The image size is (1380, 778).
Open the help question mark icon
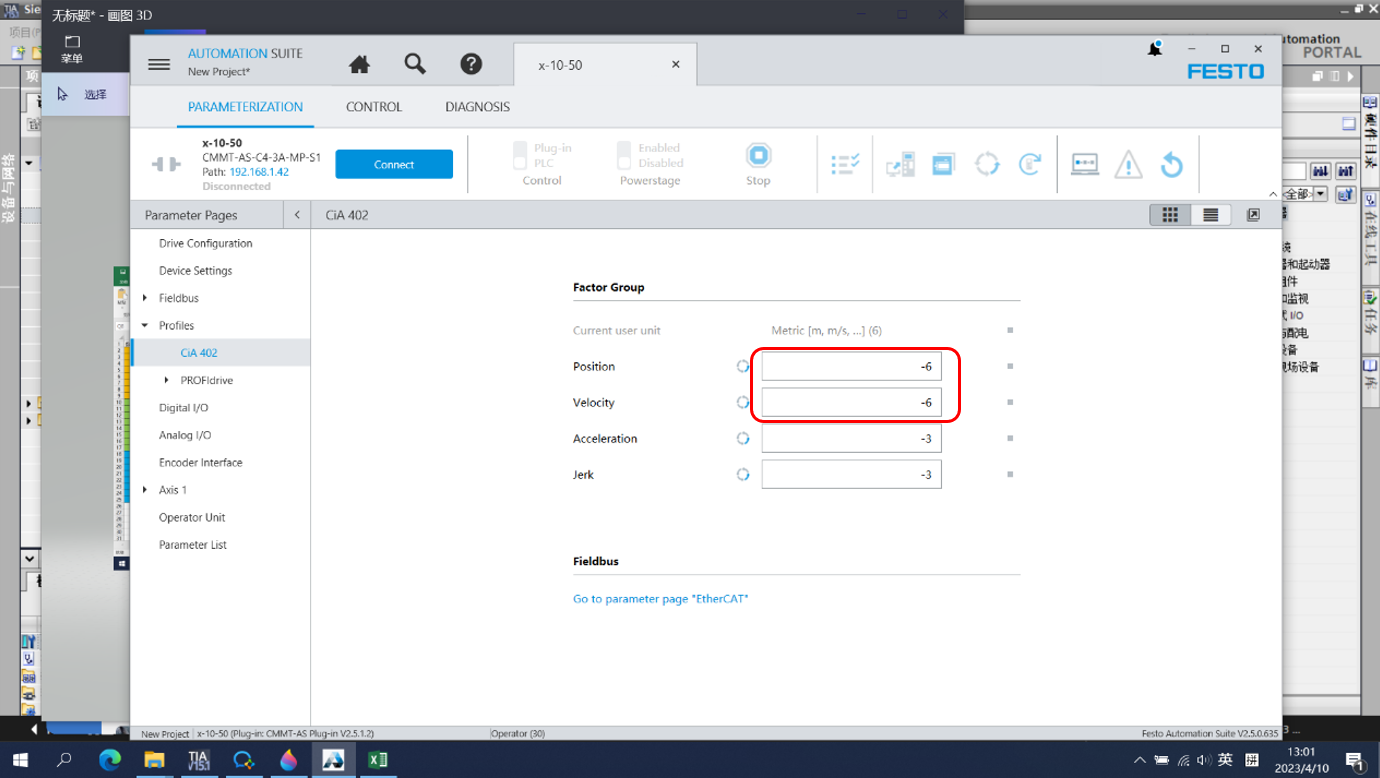(x=471, y=65)
